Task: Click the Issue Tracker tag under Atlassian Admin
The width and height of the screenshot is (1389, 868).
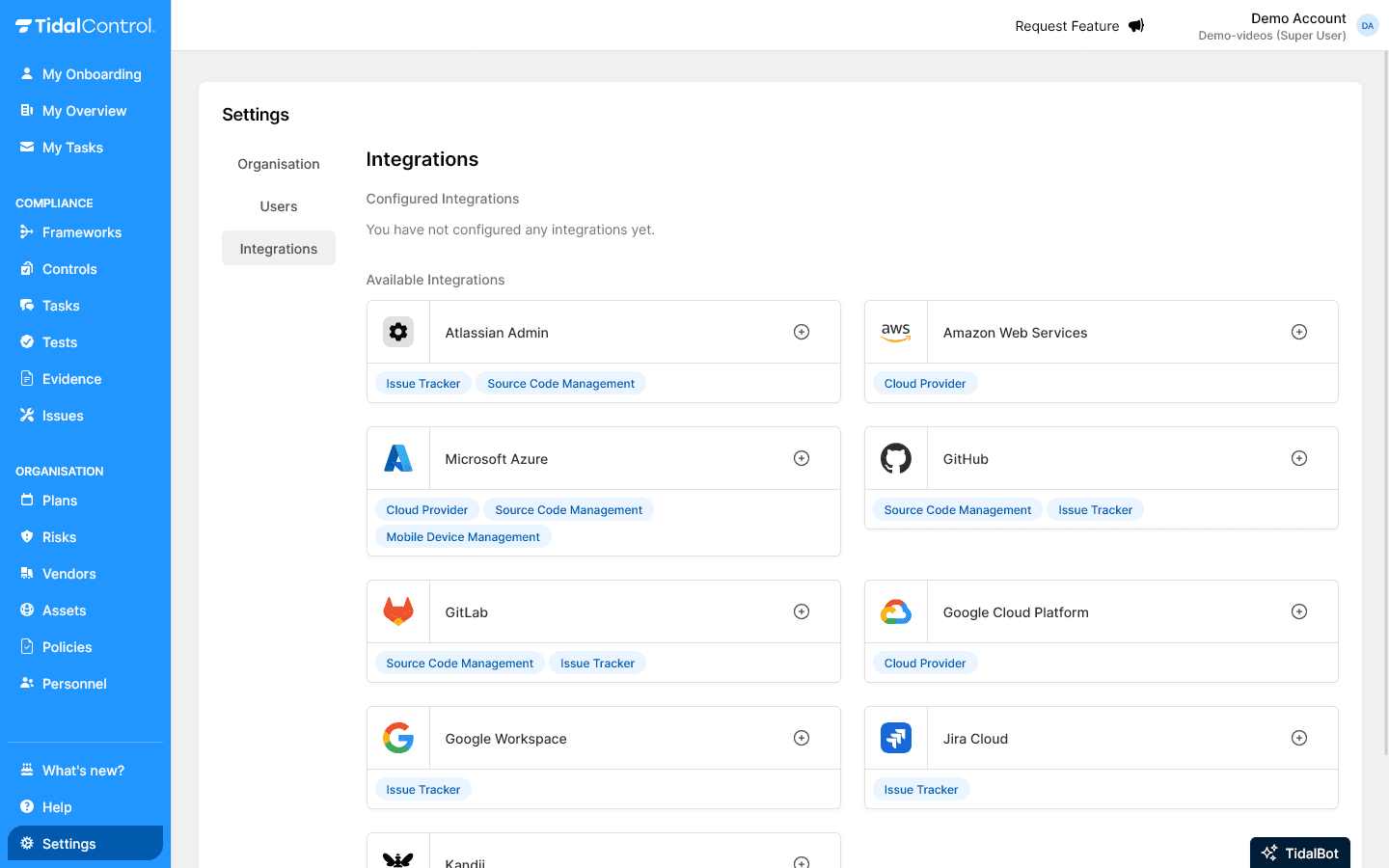Action: point(422,383)
